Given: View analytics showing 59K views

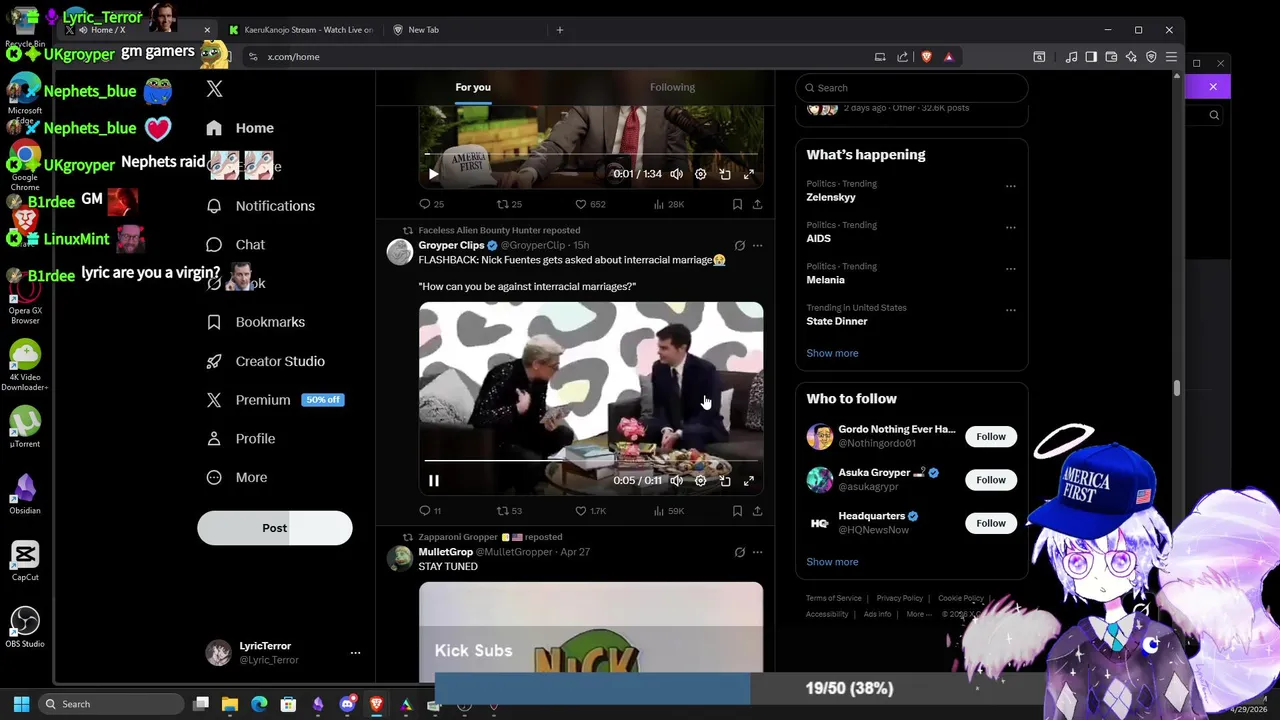Looking at the screenshot, I should [668, 511].
